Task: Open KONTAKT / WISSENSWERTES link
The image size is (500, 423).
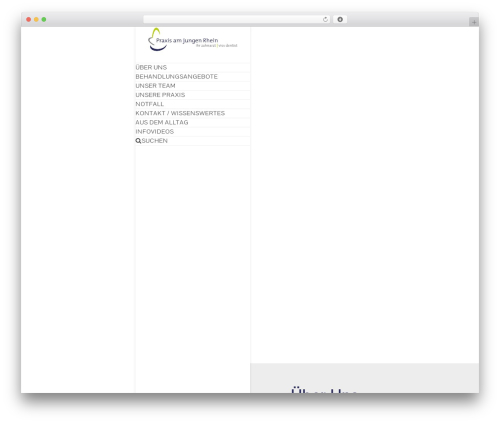Action: (x=180, y=113)
